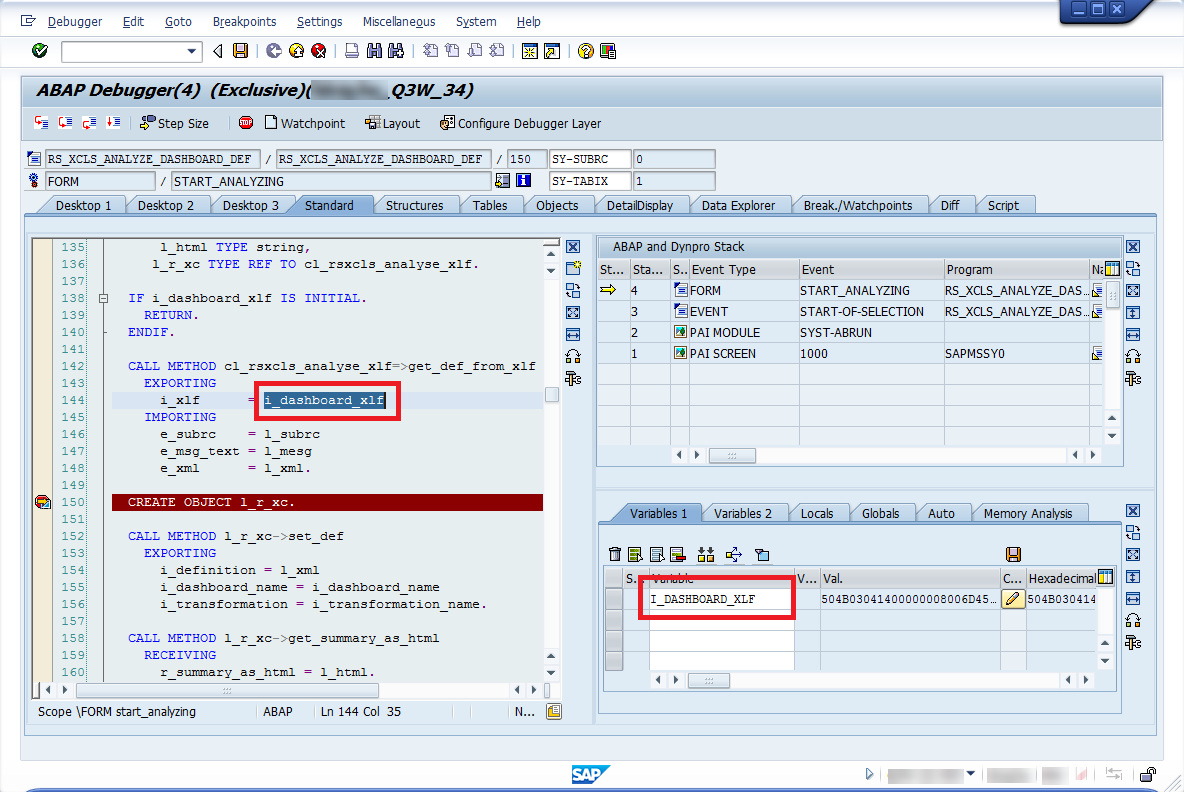The image size is (1184, 792).
Task: Click the Watchpoint button
Action: 305,123
